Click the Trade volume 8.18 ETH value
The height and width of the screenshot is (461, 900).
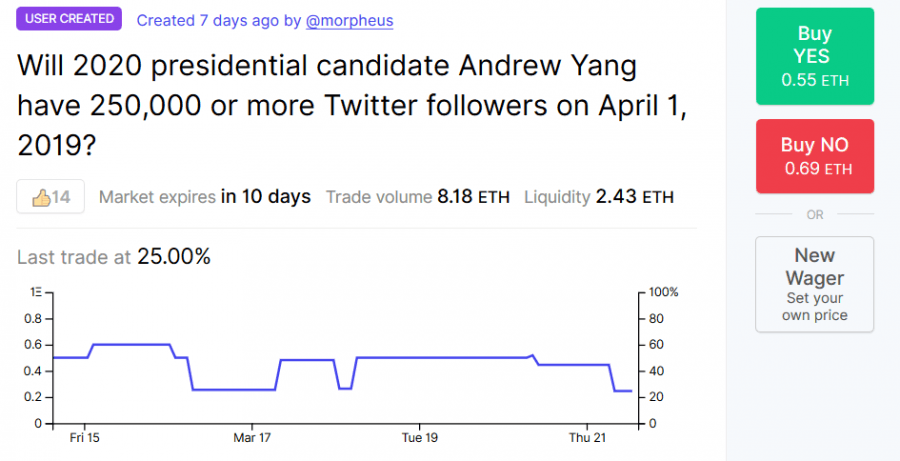coord(473,197)
